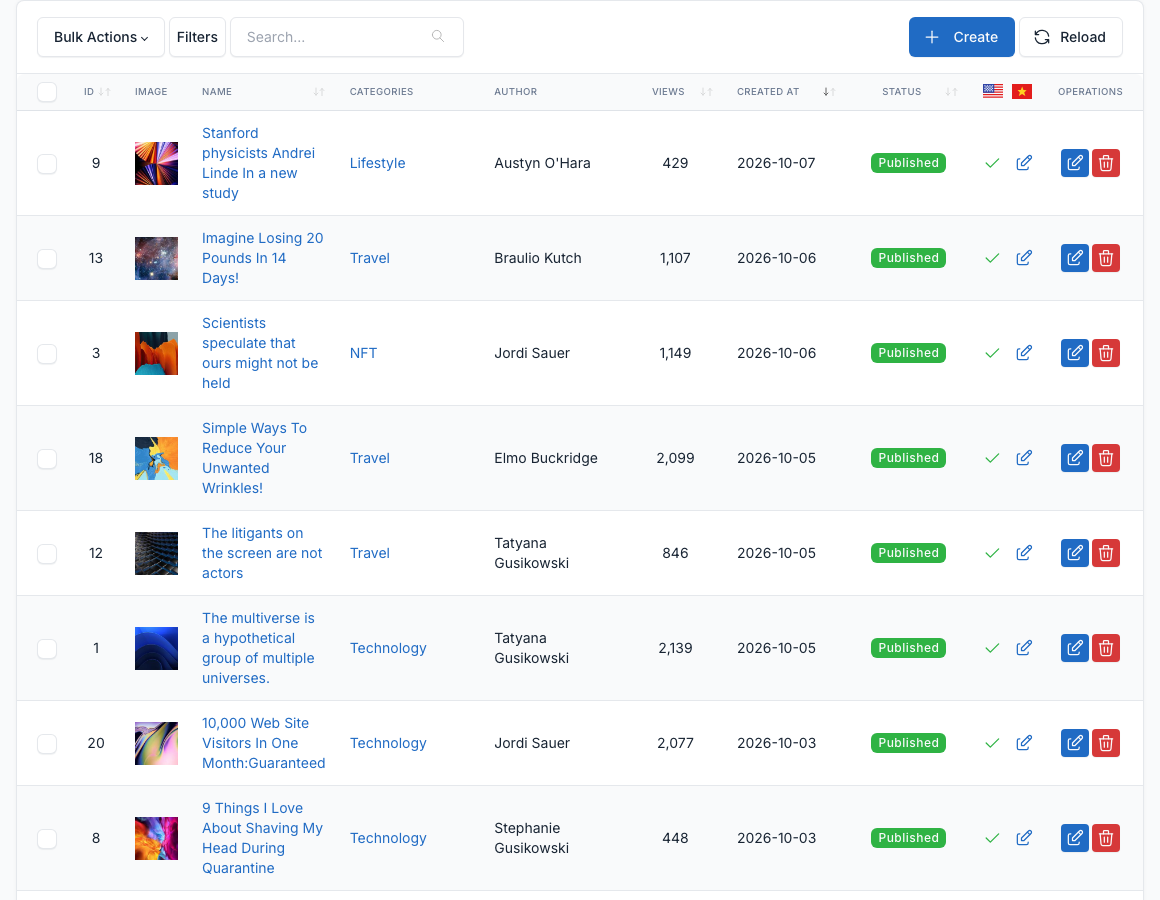Edit Vietnamese translation for post 20

click(x=1024, y=742)
